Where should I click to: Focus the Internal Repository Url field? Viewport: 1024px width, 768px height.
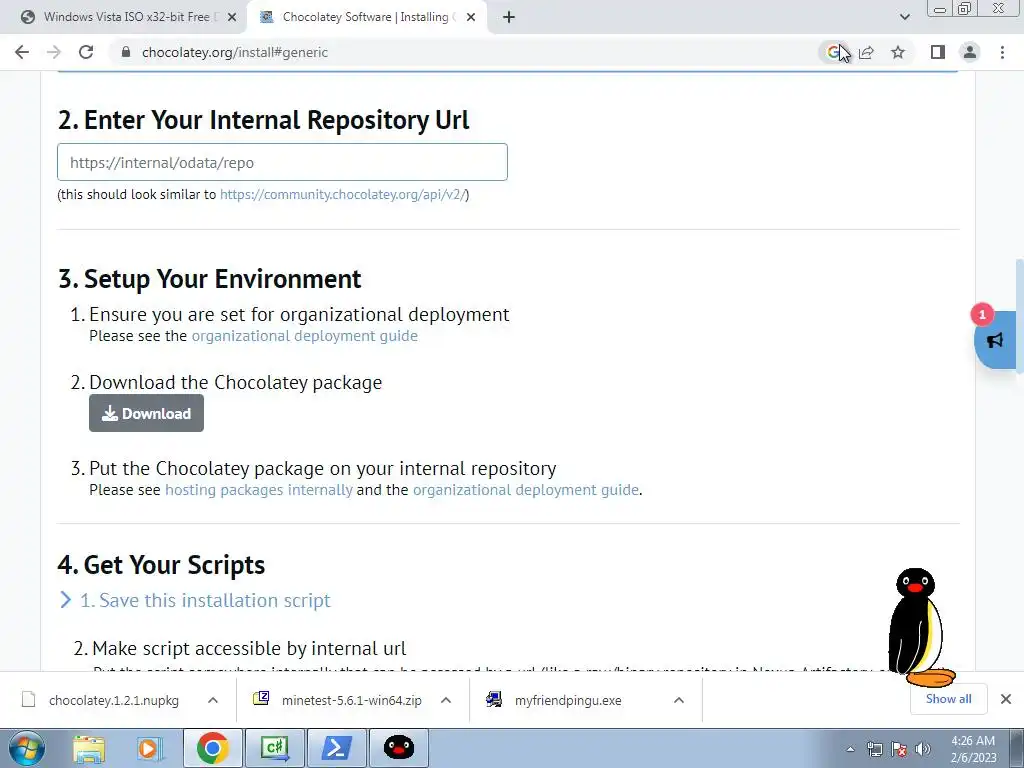[282, 162]
